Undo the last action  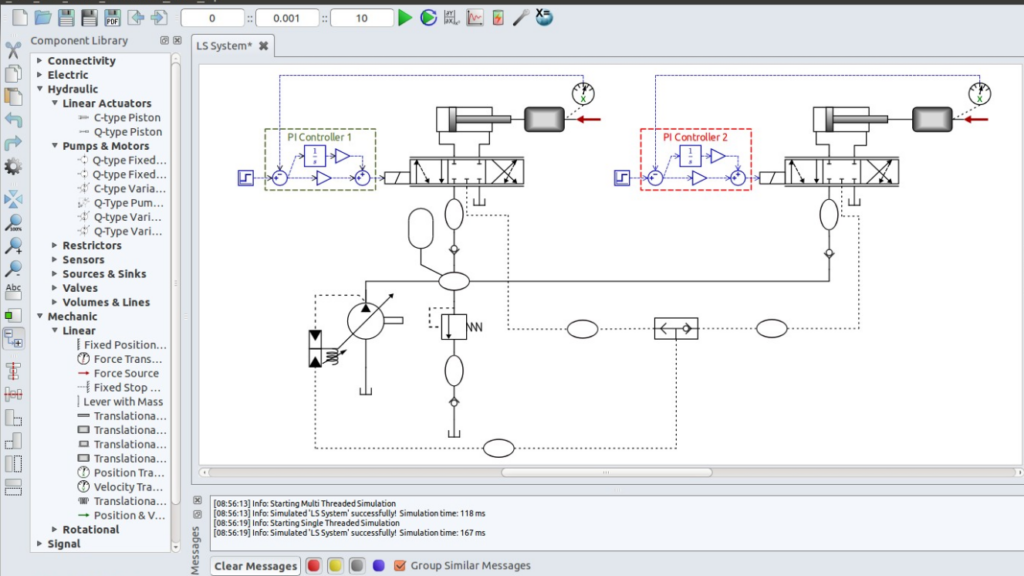coord(13,120)
